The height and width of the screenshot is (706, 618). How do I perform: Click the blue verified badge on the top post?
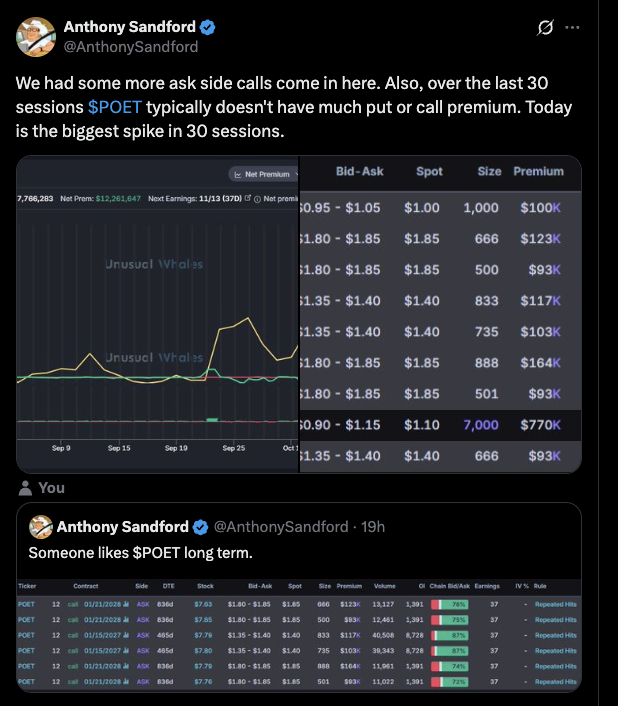tap(208, 27)
